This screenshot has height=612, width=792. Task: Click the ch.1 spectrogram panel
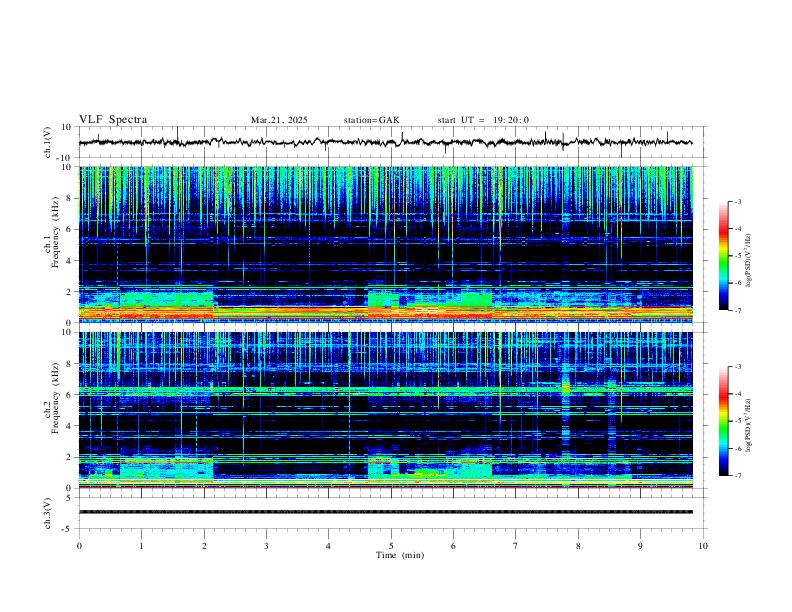tap(386, 244)
